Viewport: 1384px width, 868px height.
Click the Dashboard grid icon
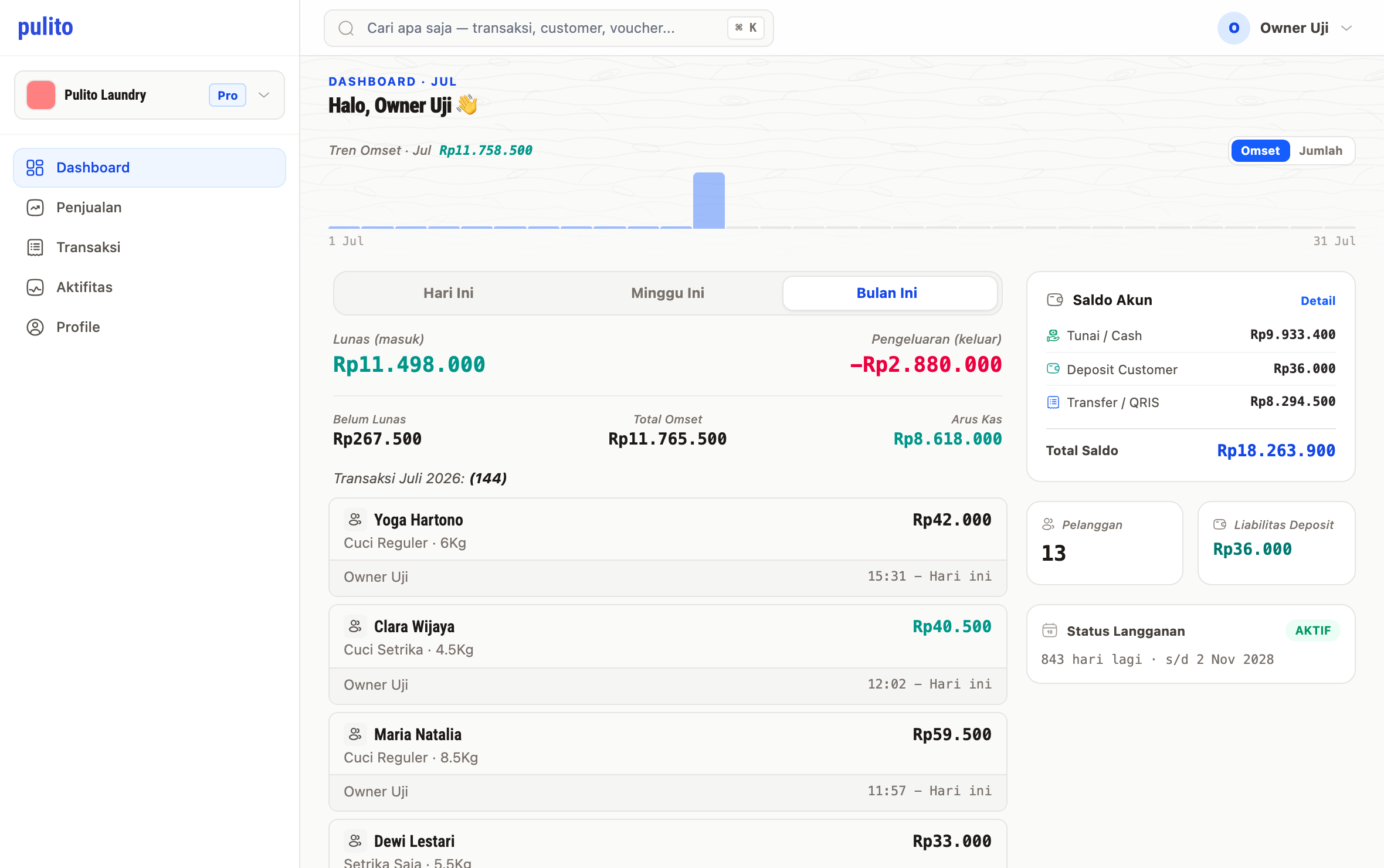coord(35,168)
